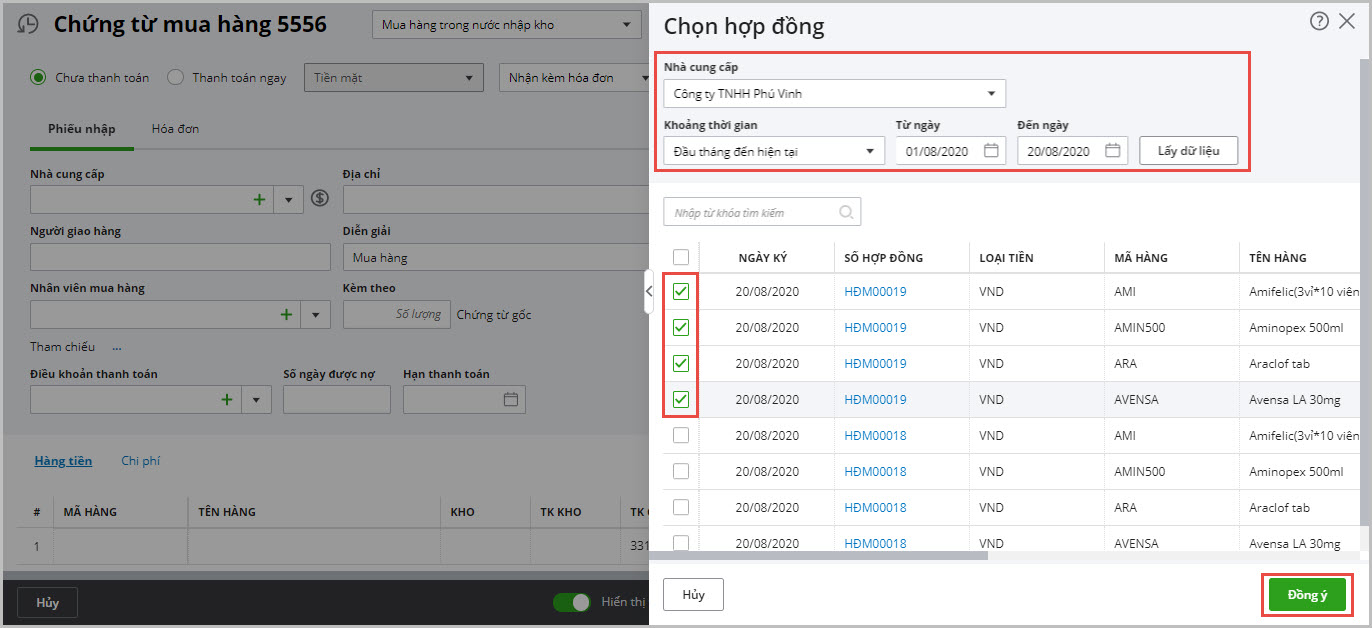1372x628 pixels.
Task: Toggle the green Hiển thị switch
Action: point(573,602)
